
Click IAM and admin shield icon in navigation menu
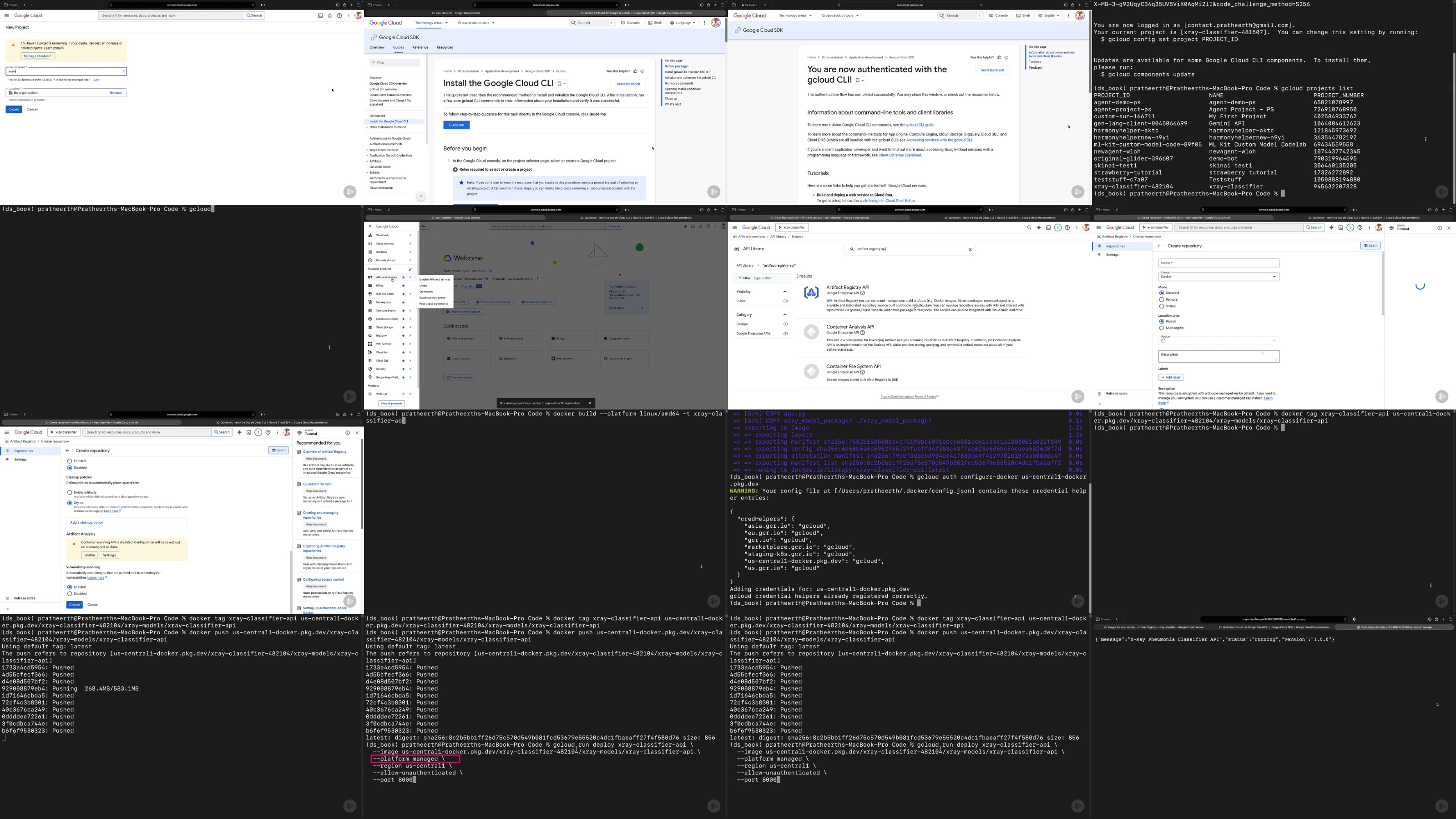(x=370, y=294)
